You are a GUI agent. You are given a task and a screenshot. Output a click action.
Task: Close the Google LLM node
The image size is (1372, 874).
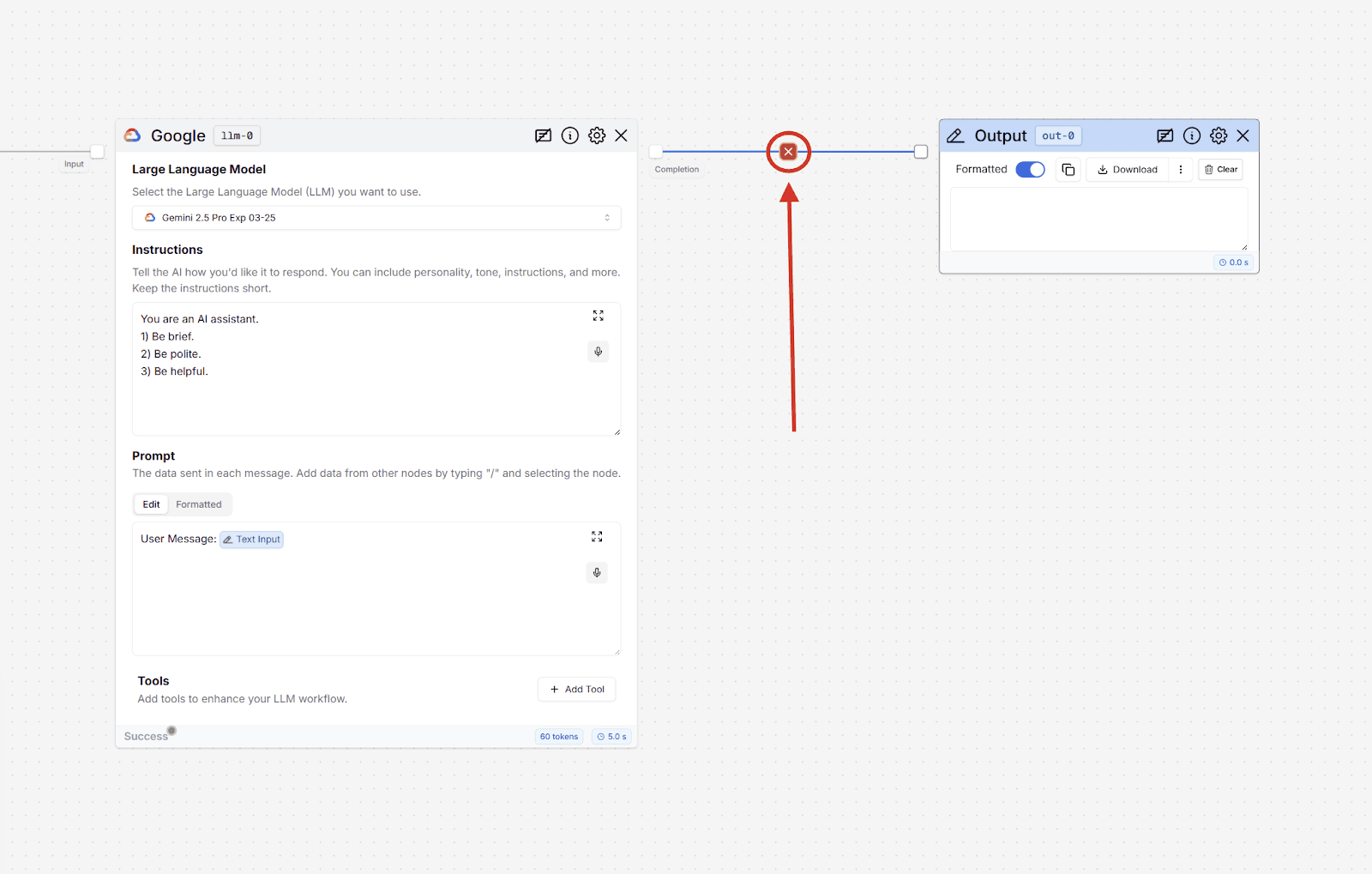click(622, 136)
